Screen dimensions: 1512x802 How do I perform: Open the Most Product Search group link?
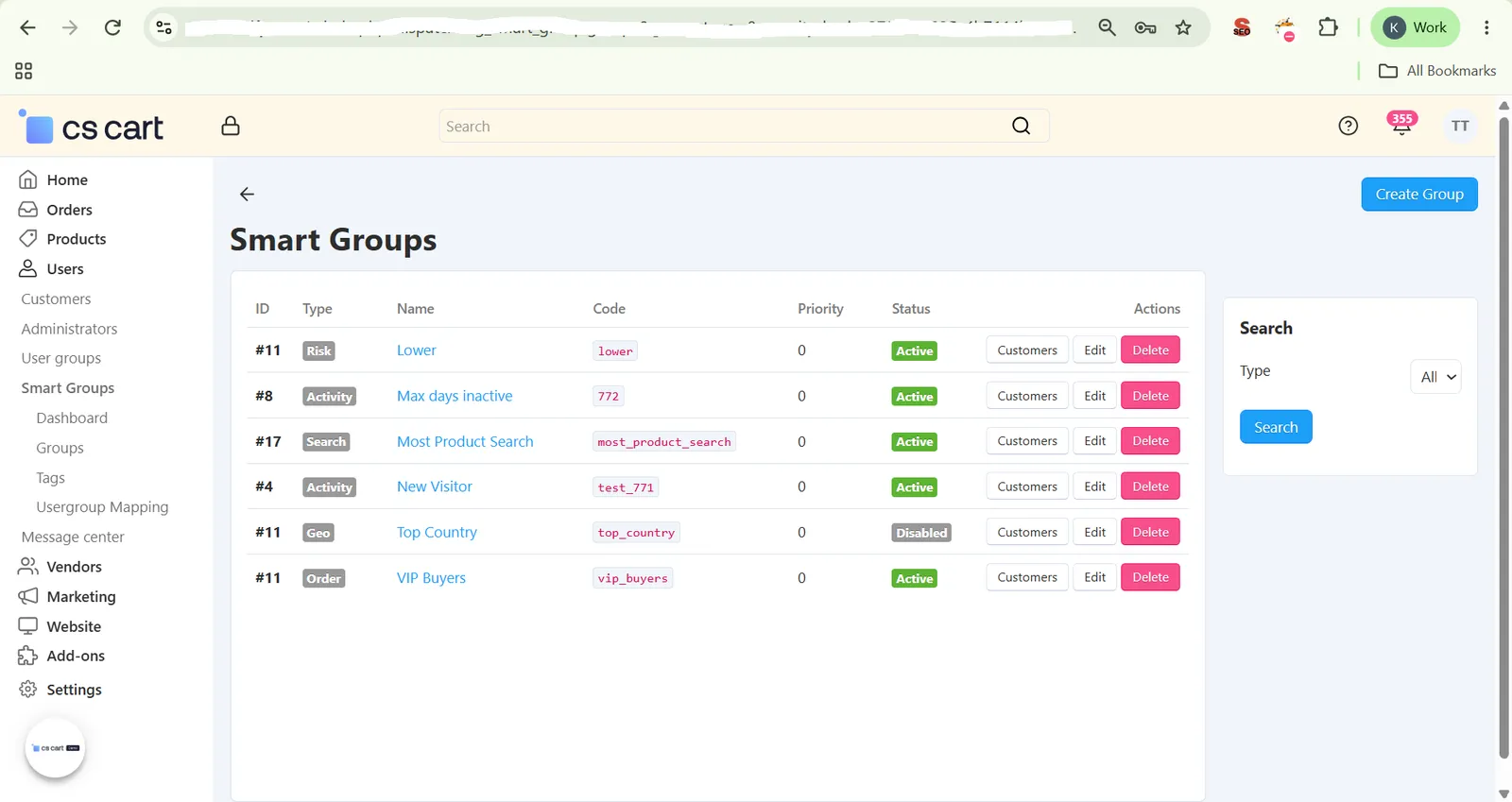[465, 441]
